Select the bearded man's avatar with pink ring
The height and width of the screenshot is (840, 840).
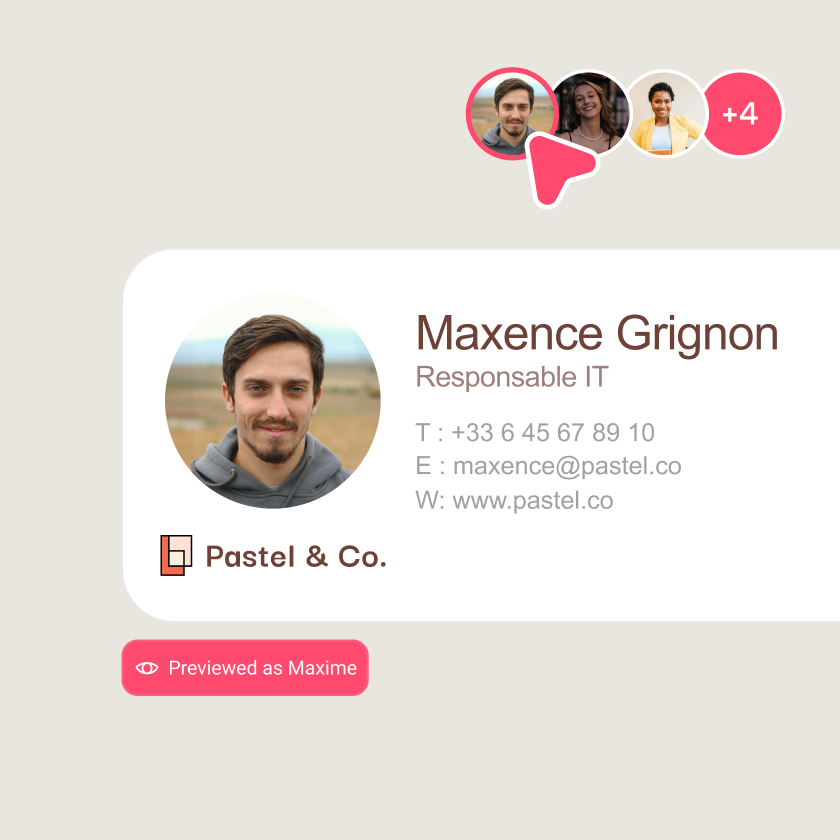pos(512,114)
